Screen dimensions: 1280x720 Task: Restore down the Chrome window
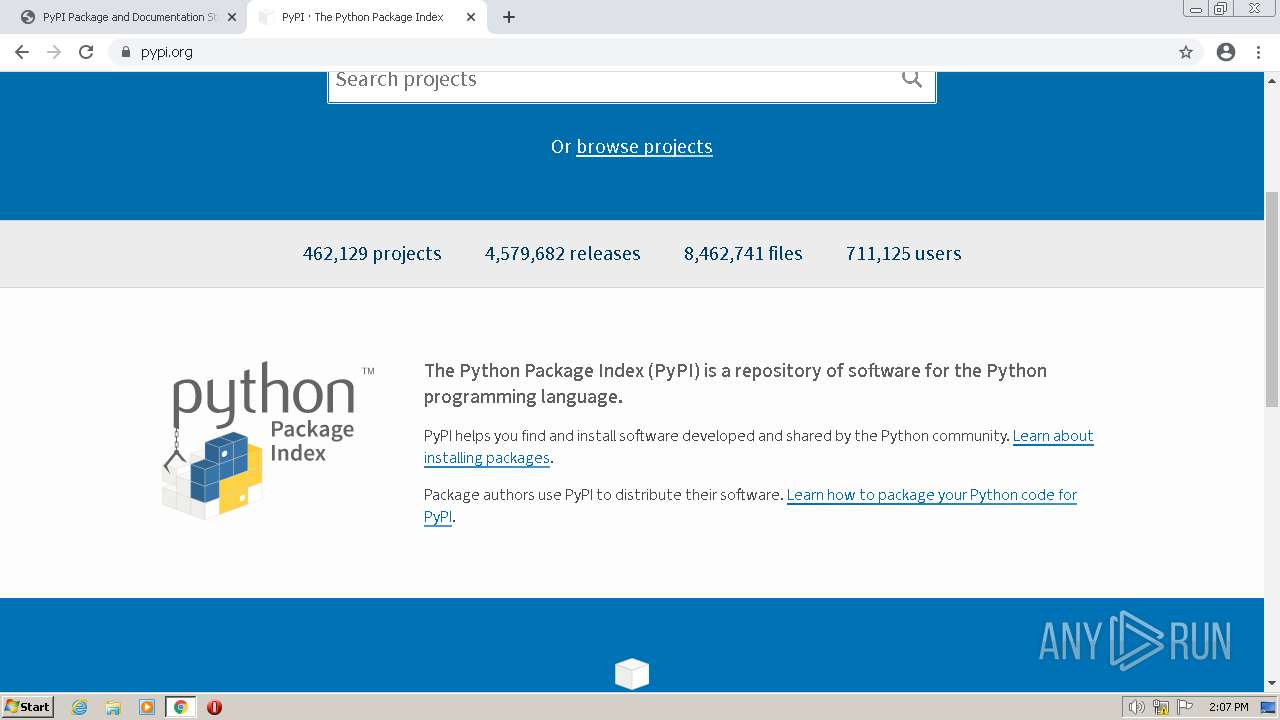tap(1221, 8)
